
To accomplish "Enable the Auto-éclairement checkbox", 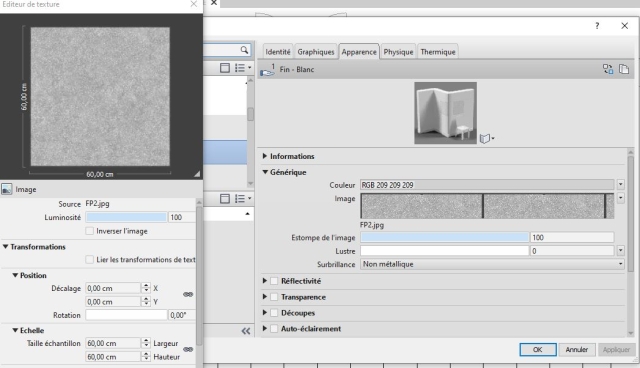I will 274,328.
